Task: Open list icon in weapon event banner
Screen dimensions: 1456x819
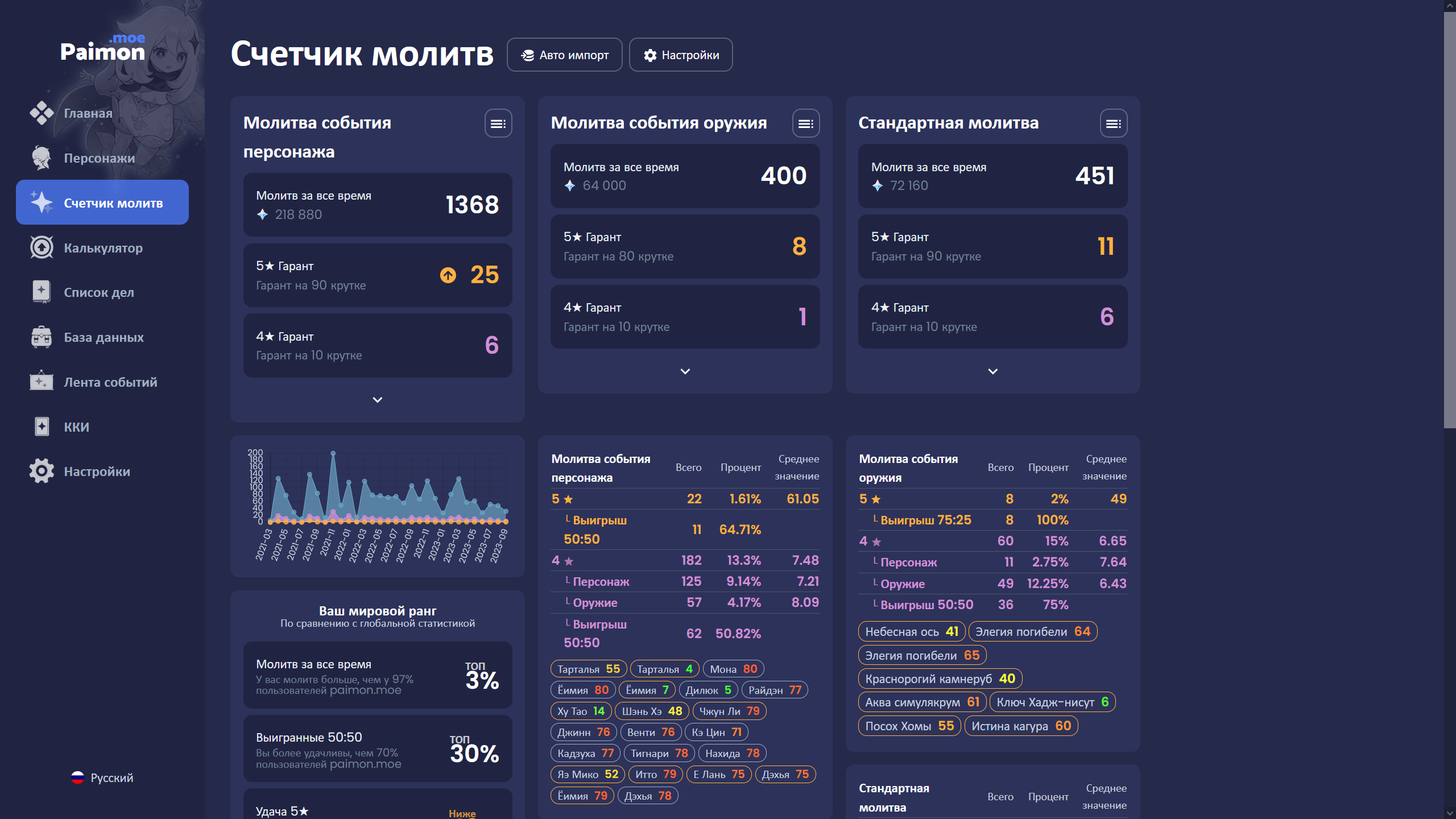Action: tap(805, 123)
